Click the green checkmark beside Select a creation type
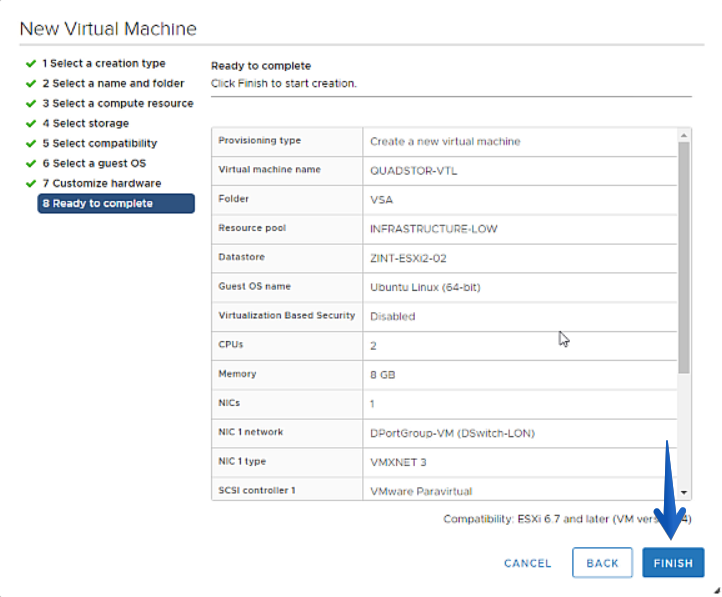 click(31, 64)
